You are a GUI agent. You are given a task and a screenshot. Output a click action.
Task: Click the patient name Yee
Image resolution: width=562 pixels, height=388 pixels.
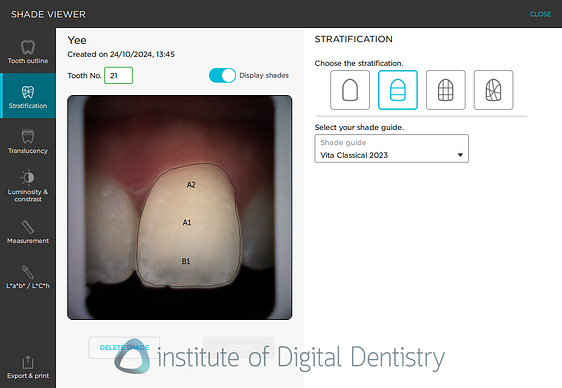coord(77,40)
